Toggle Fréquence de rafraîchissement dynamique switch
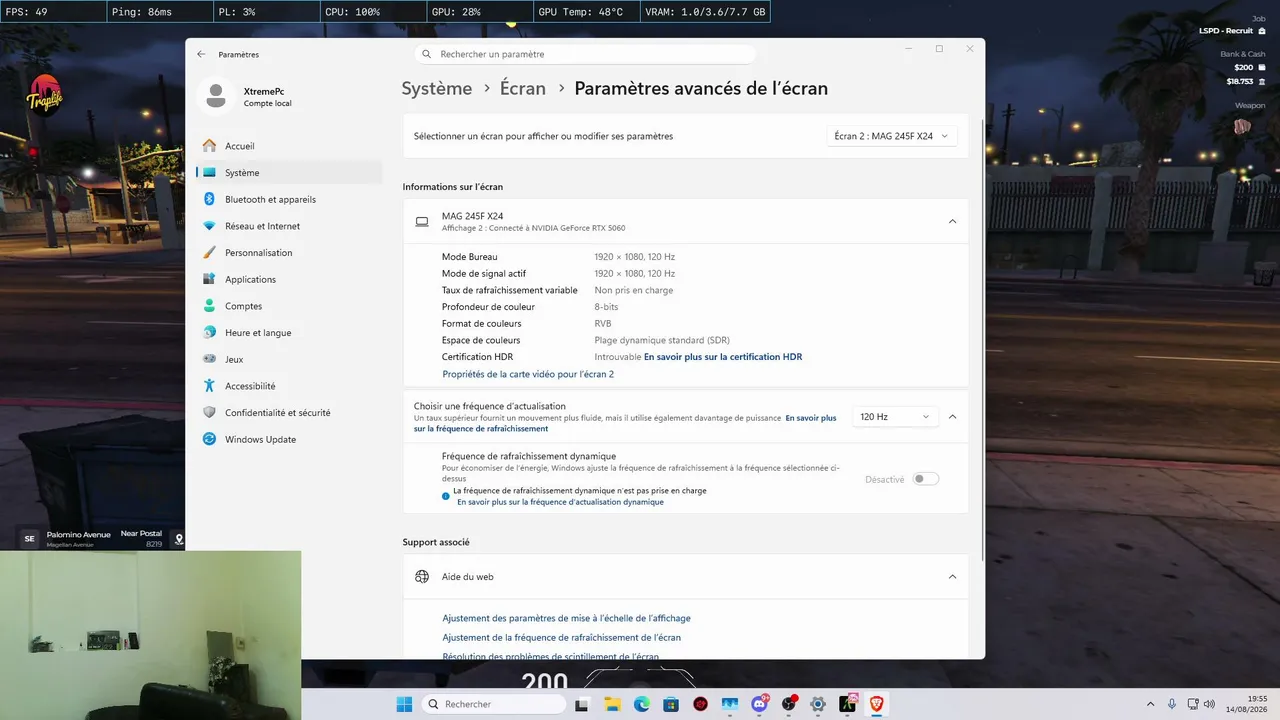The height and width of the screenshot is (720, 1280). point(926,479)
